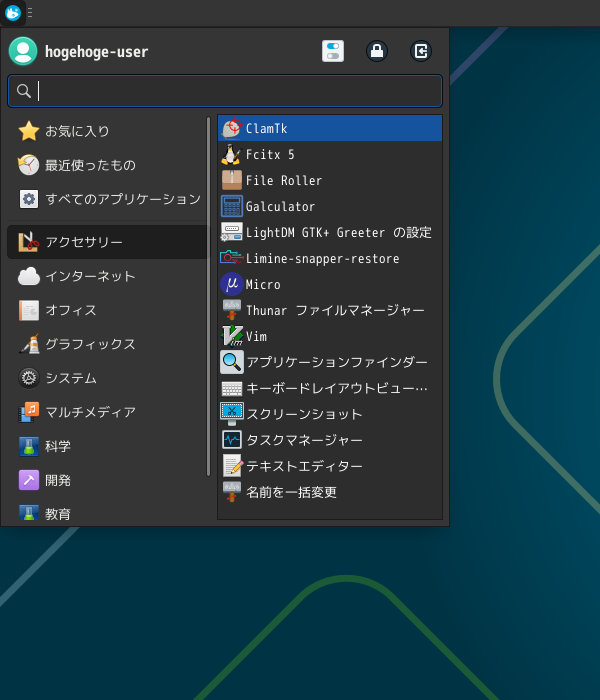Click the panel handle dots beside launcher
Viewport: 600px width, 700px height.
[30, 12]
